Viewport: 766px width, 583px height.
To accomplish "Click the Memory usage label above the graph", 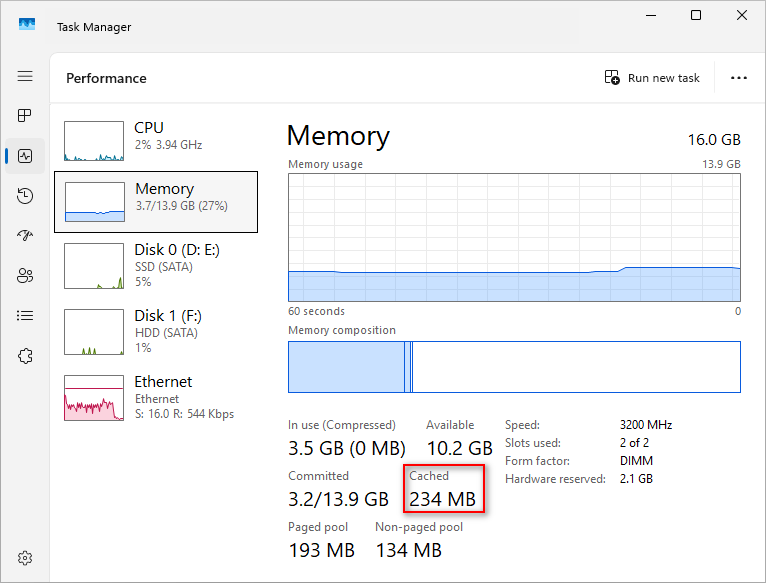I will 325,164.
